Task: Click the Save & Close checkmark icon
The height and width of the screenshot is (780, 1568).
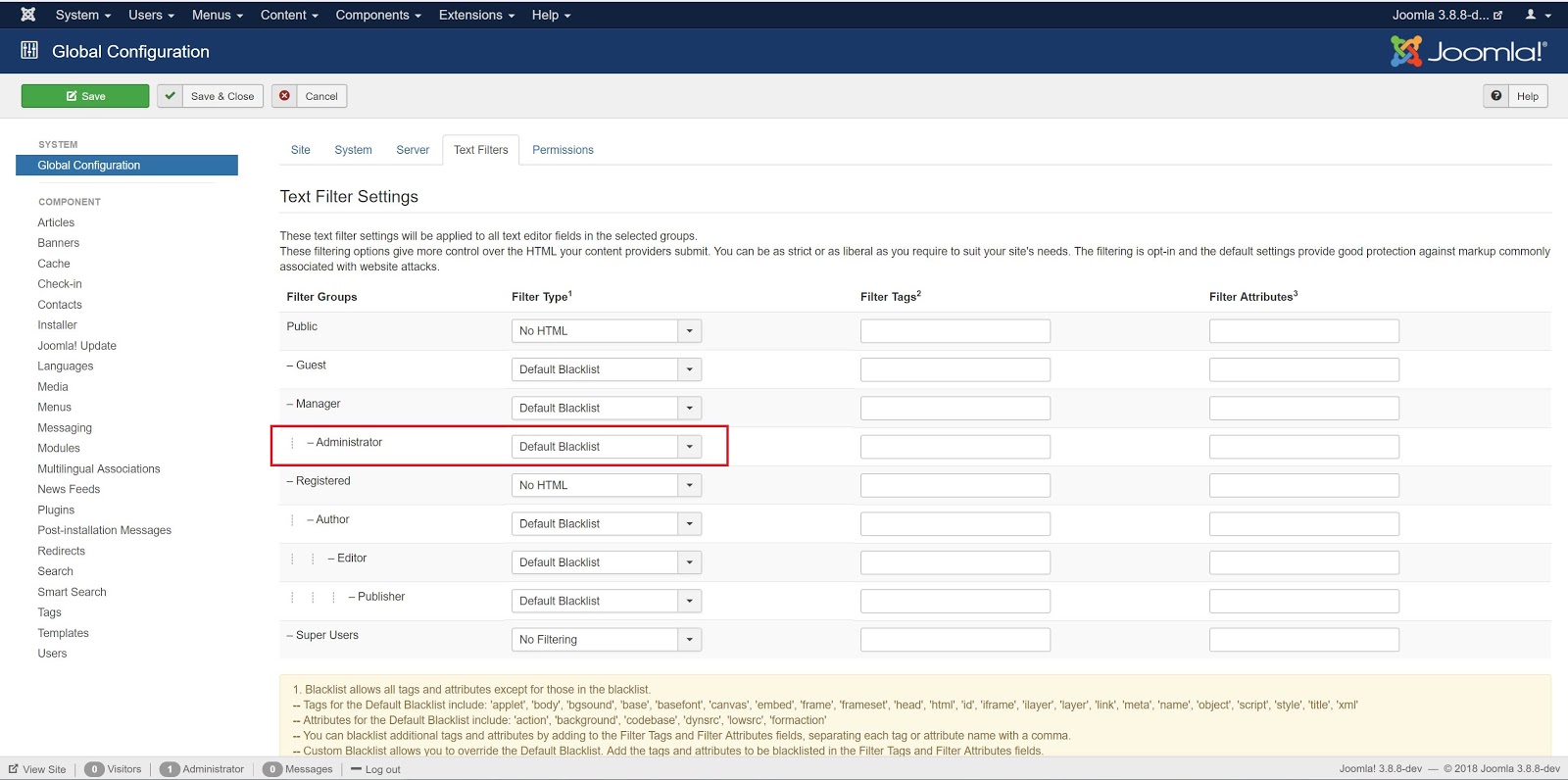Action: click(x=171, y=96)
